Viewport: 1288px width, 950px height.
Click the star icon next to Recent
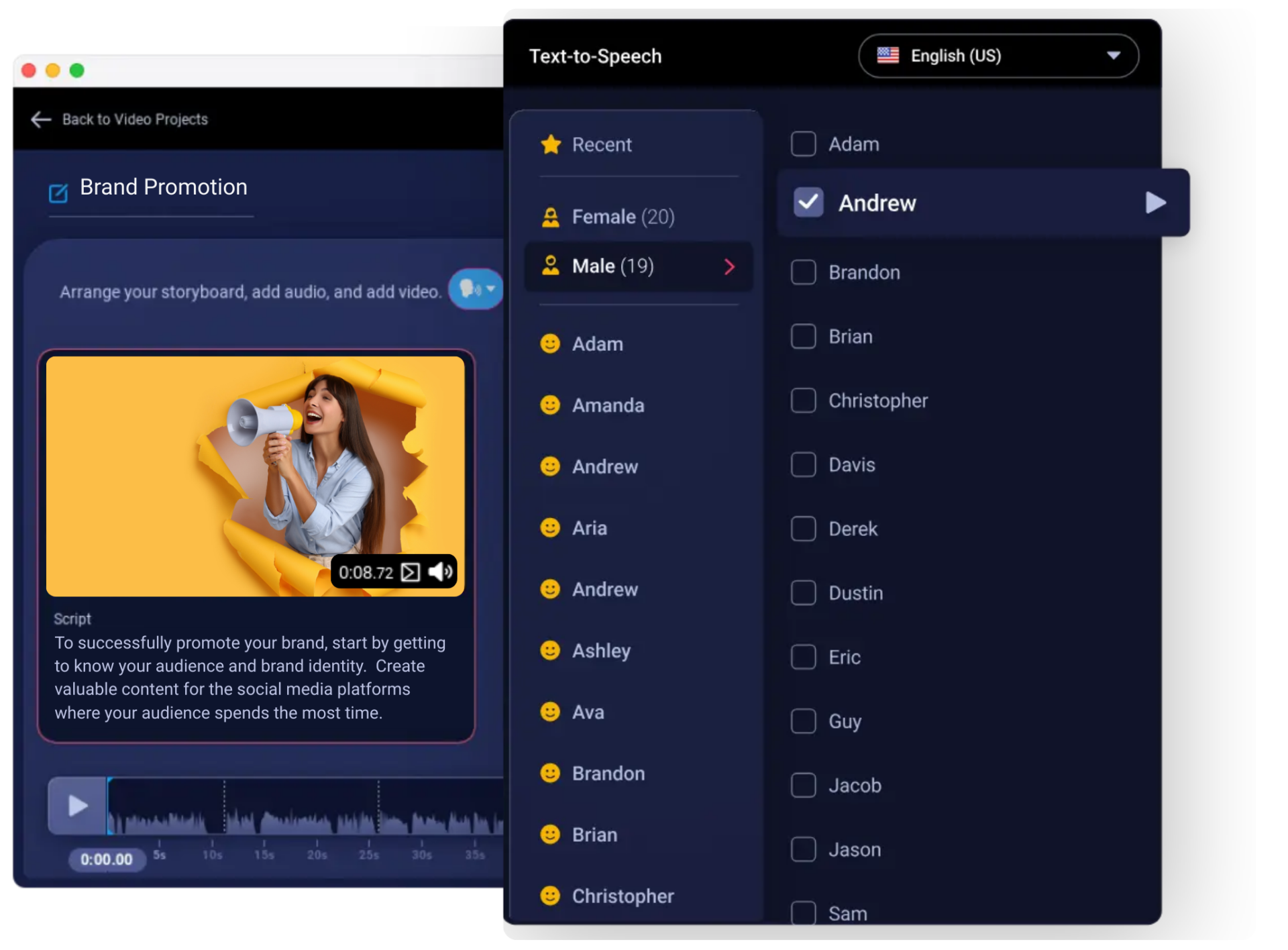pyautogui.click(x=551, y=144)
